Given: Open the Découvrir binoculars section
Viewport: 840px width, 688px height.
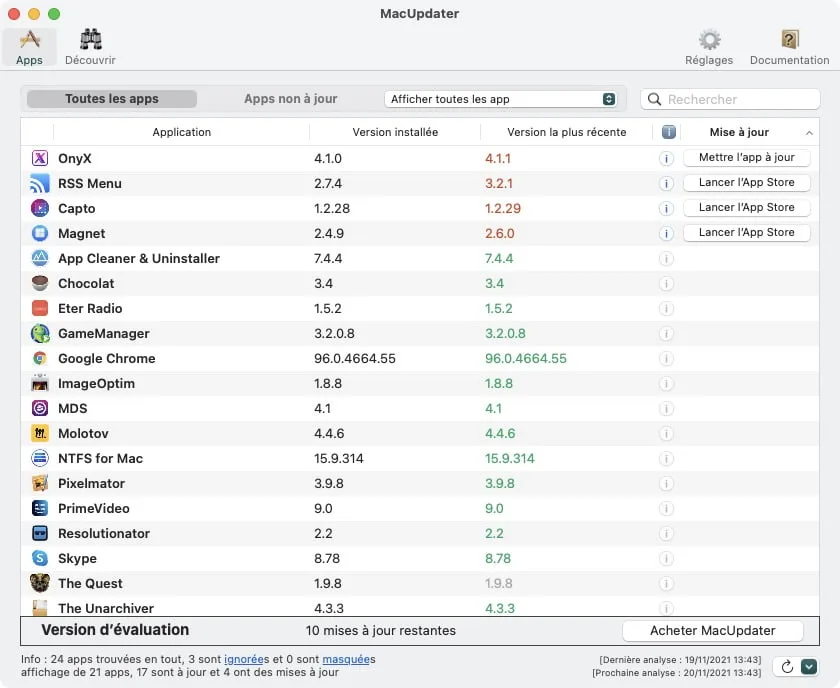Looking at the screenshot, I should (x=90, y=47).
